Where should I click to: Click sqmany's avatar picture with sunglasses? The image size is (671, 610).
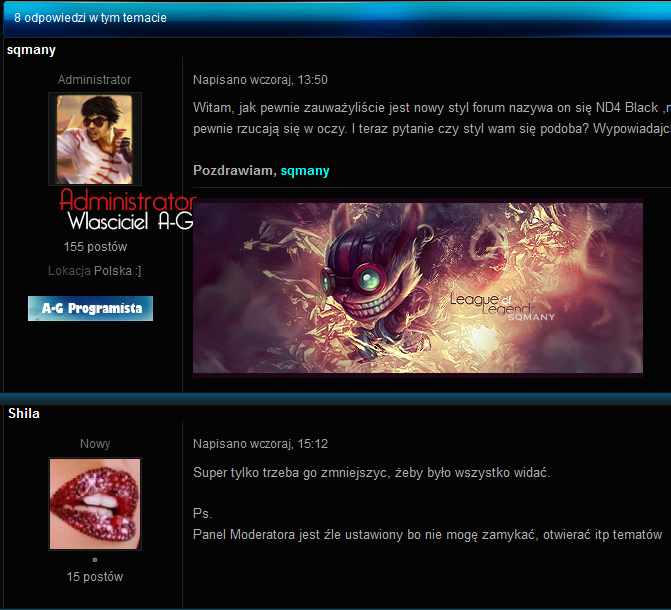point(95,139)
